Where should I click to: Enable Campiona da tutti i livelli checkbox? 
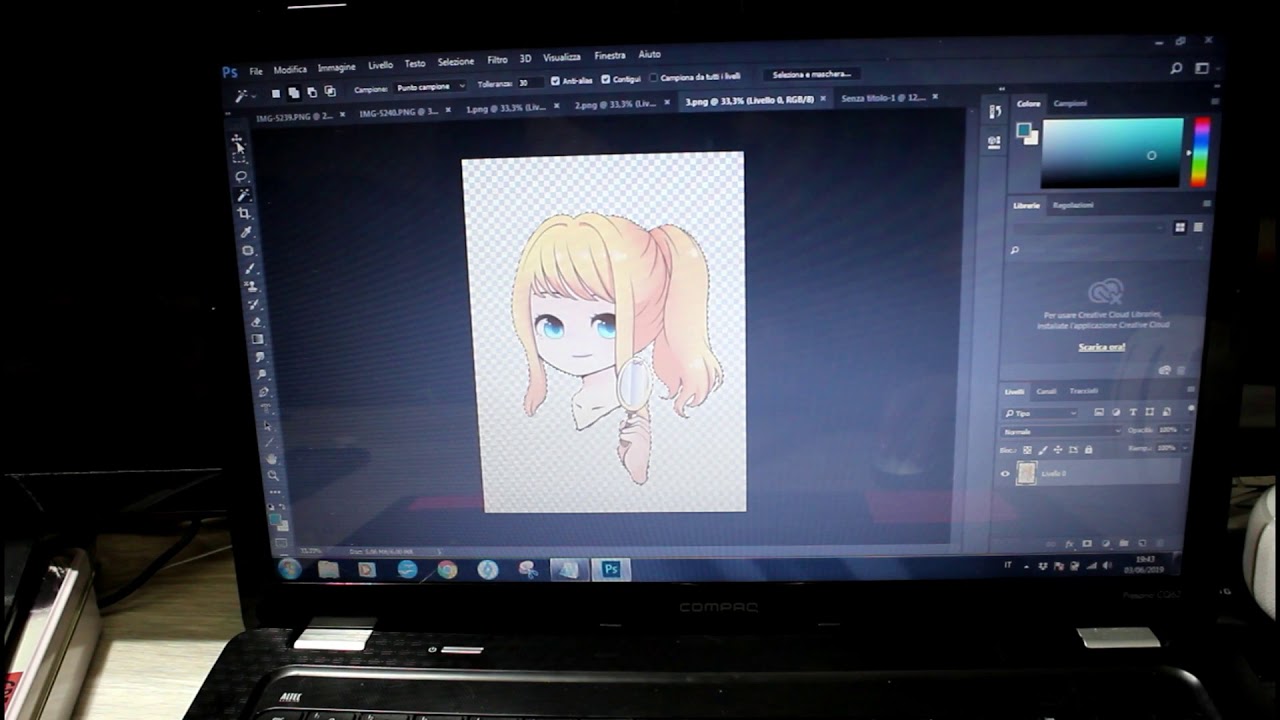653,77
